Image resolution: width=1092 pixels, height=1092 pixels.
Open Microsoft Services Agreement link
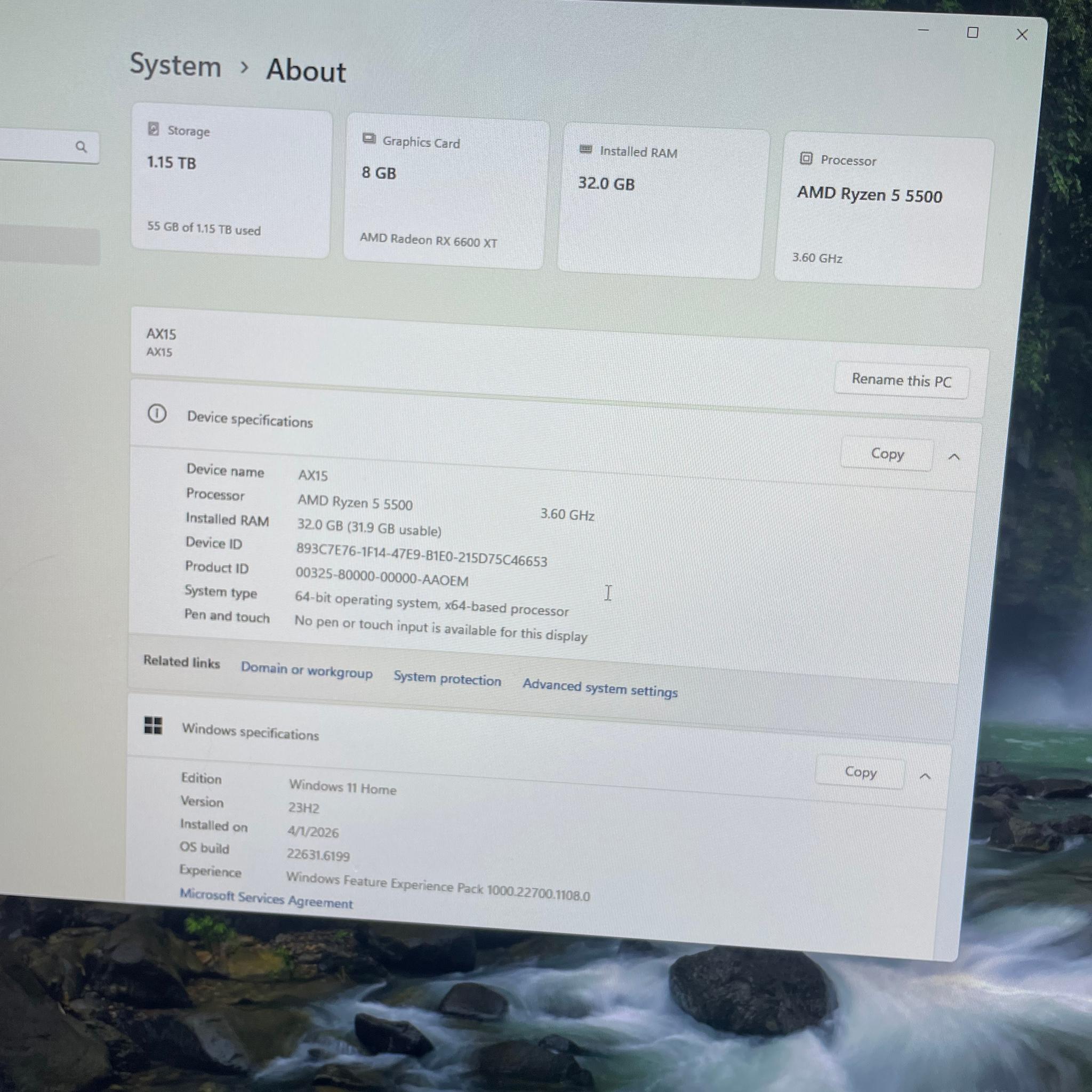click(x=266, y=898)
